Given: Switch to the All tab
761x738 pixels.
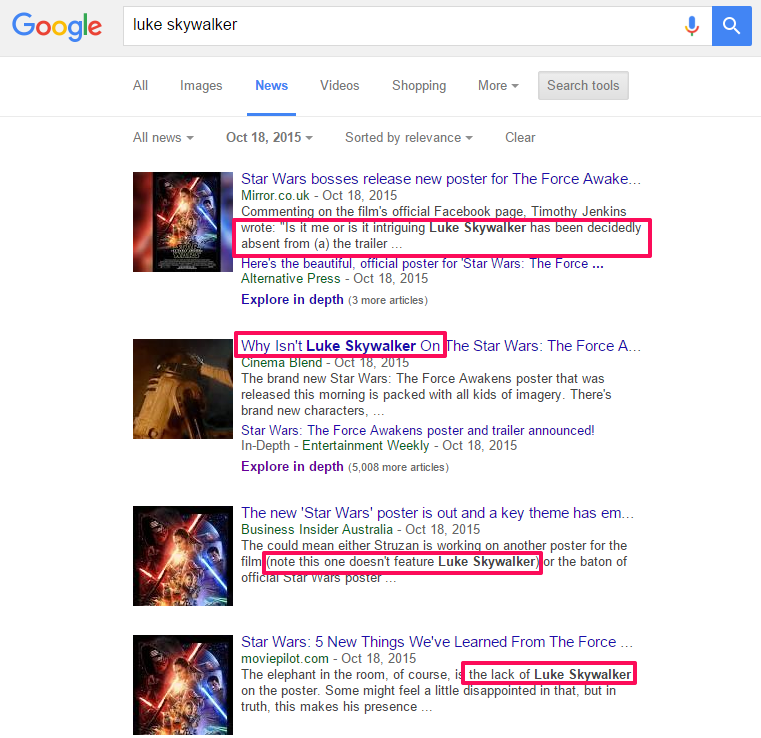Looking at the screenshot, I should (x=140, y=85).
